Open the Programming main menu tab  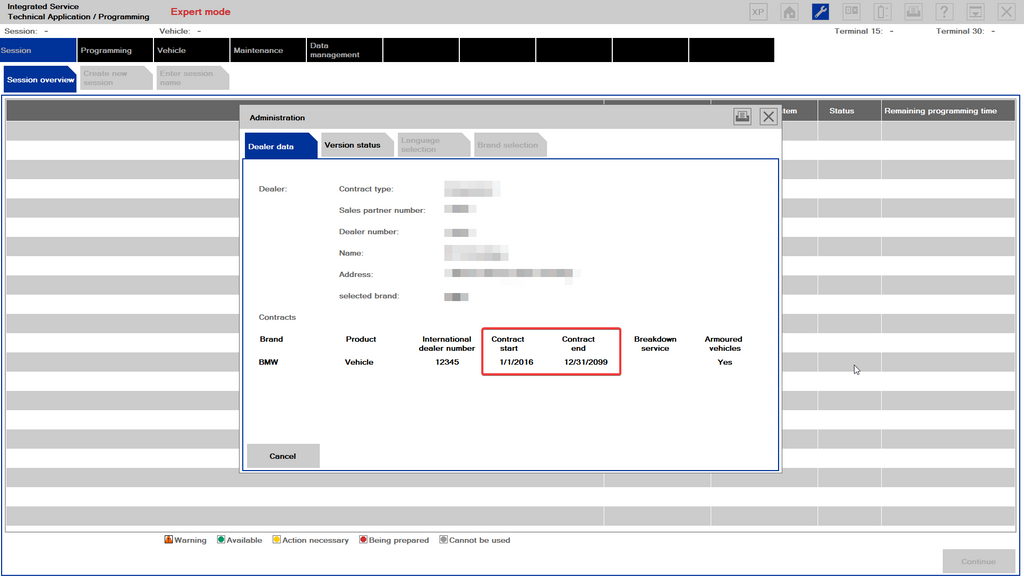(115, 50)
